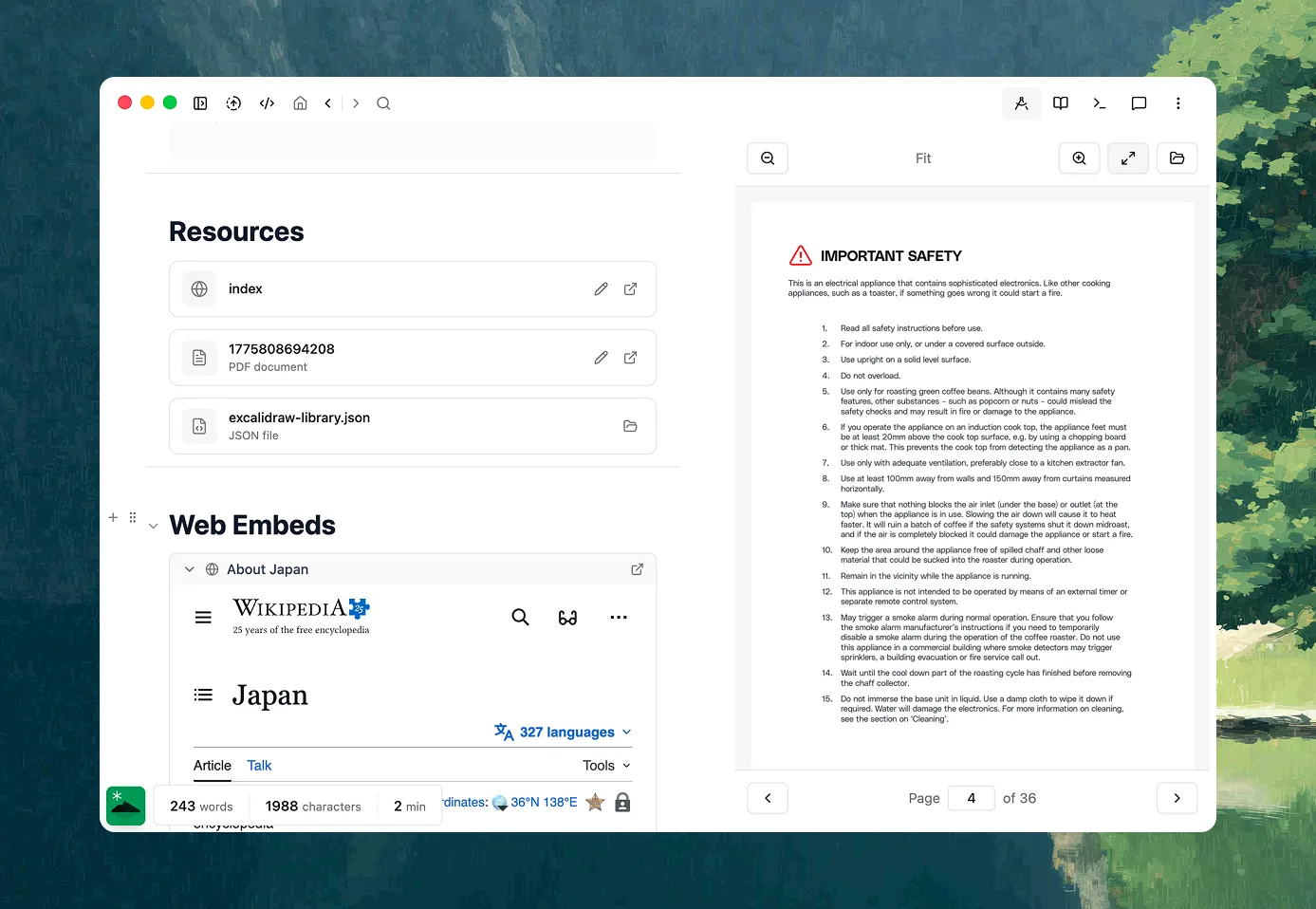Go to previous PDF page

tap(768, 798)
